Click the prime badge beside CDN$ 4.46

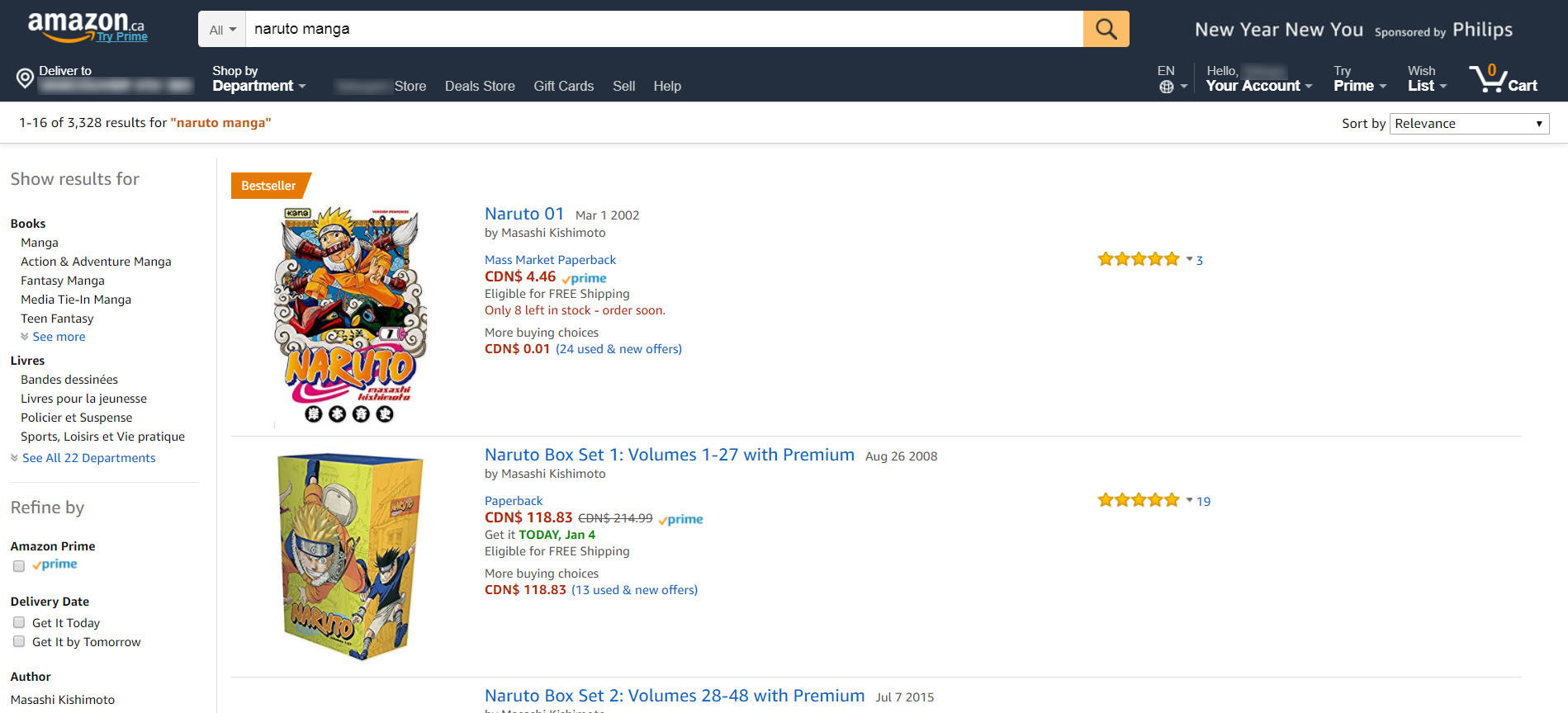[x=584, y=278]
